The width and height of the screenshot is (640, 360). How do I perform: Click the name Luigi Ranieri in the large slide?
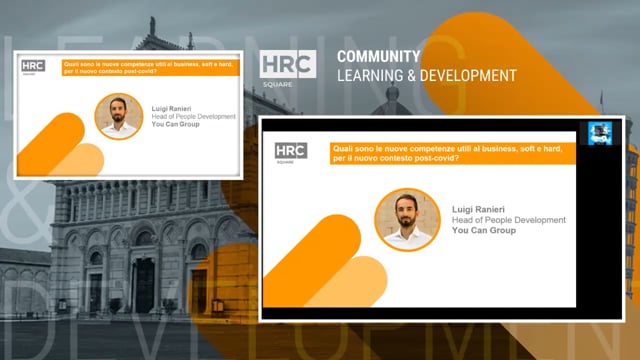[478, 209]
